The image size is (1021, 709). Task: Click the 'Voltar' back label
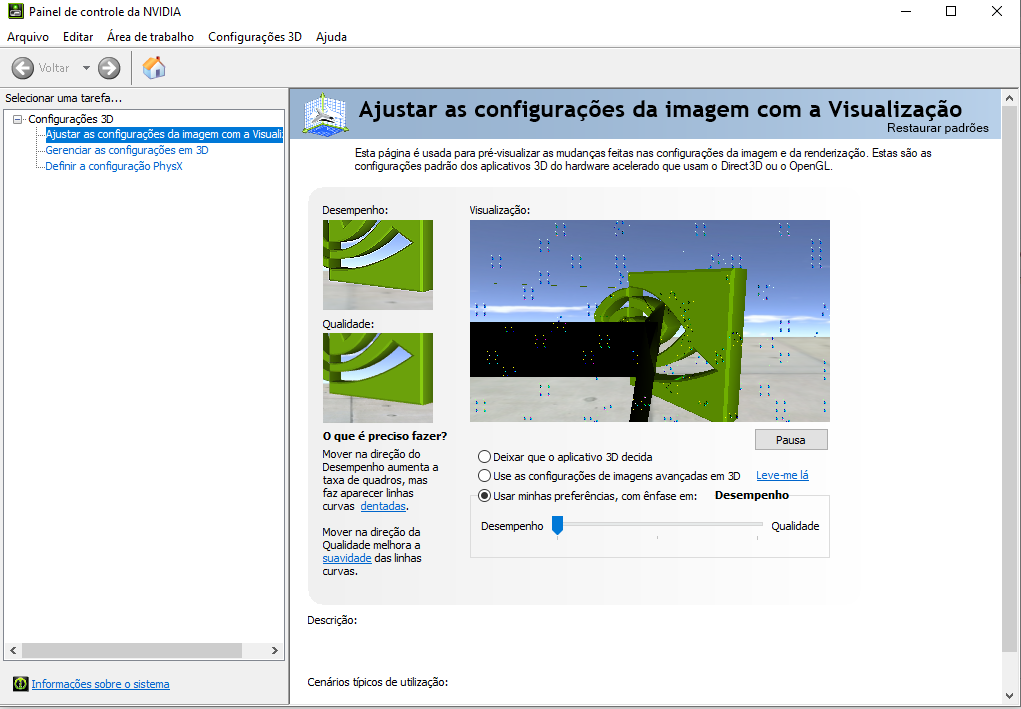(x=54, y=68)
